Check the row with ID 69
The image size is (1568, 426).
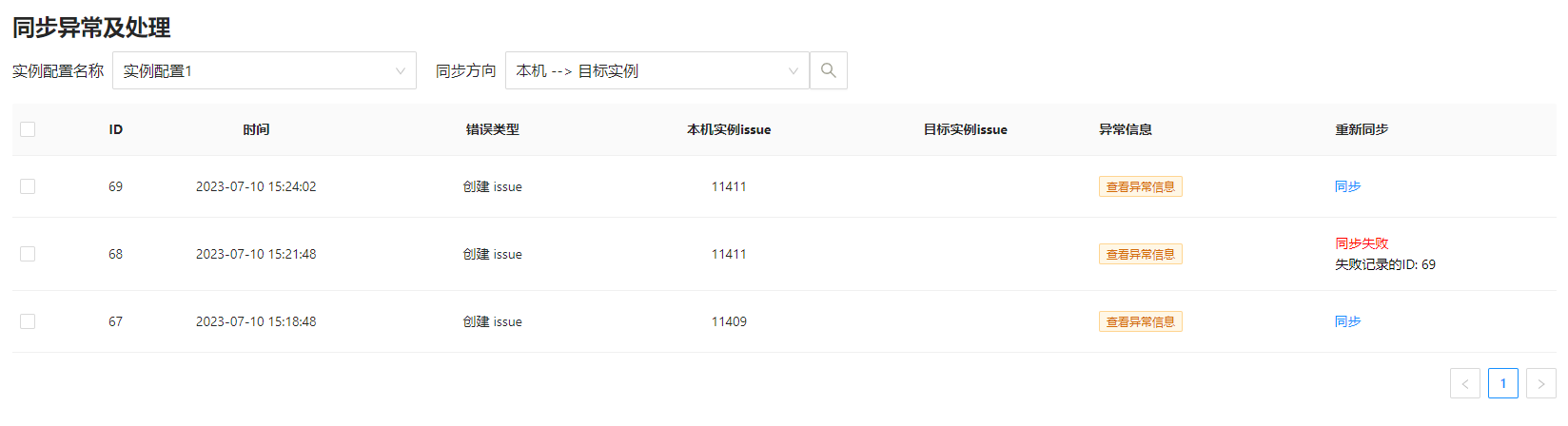click(28, 186)
